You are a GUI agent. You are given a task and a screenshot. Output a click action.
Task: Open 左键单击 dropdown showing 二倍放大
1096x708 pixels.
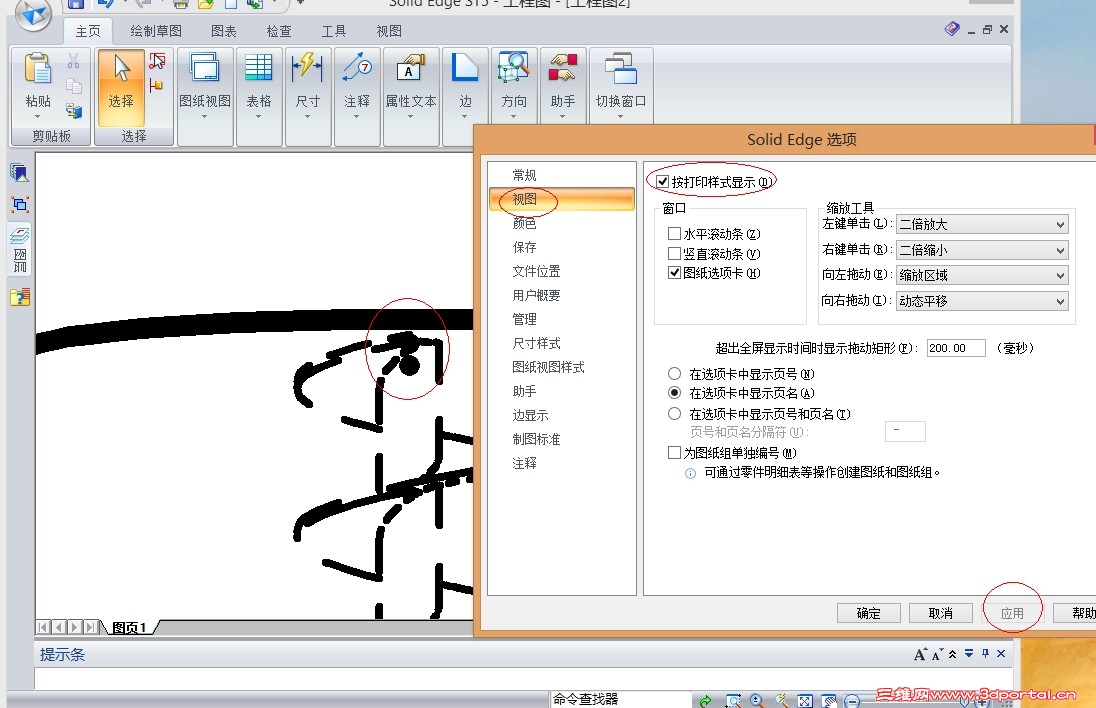click(982, 224)
